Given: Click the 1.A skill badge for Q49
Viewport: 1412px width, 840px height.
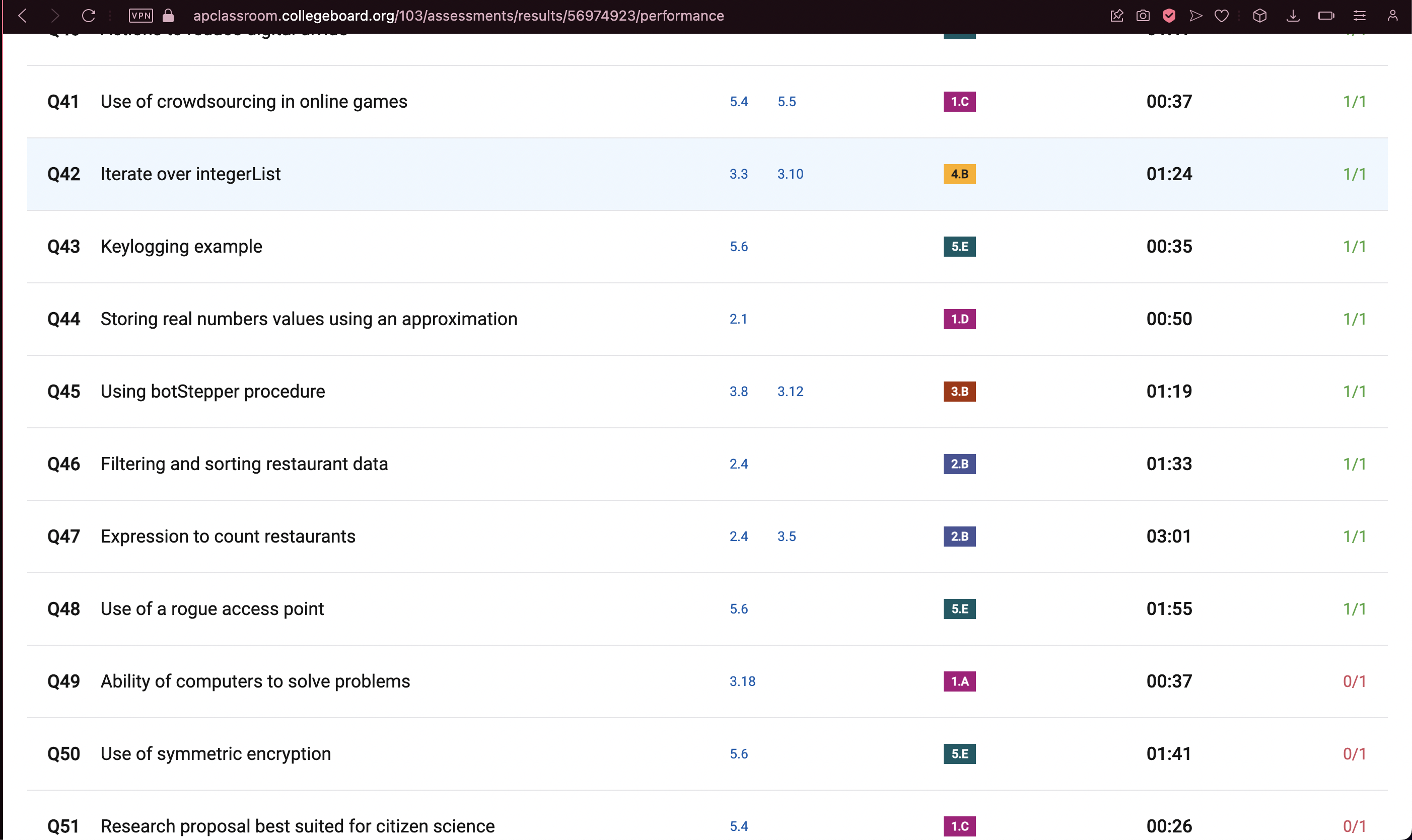Looking at the screenshot, I should (x=960, y=681).
